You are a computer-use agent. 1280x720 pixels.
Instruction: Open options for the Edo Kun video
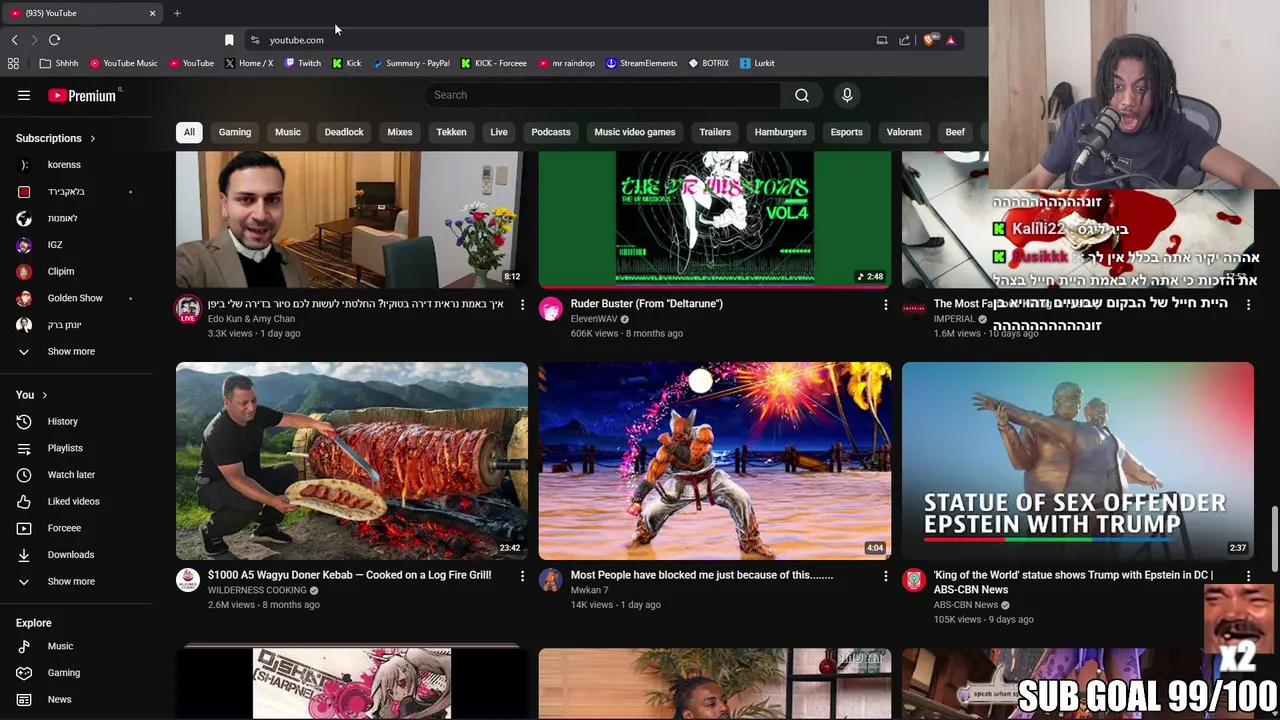[522, 304]
